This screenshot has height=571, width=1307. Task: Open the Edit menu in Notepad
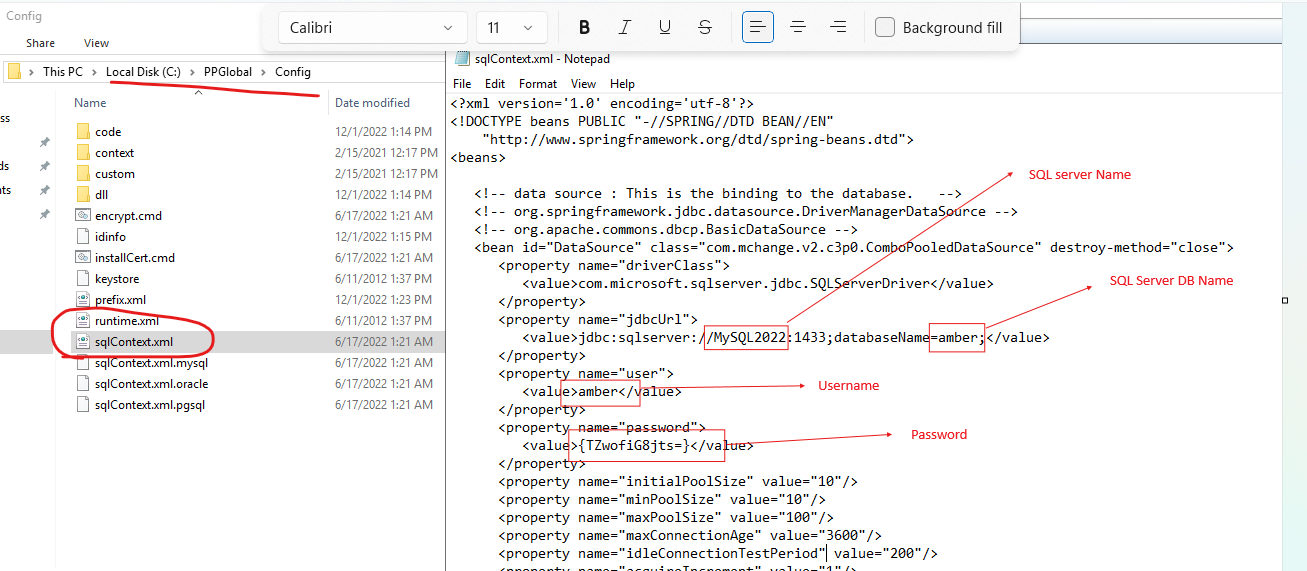pyautogui.click(x=495, y=84)
